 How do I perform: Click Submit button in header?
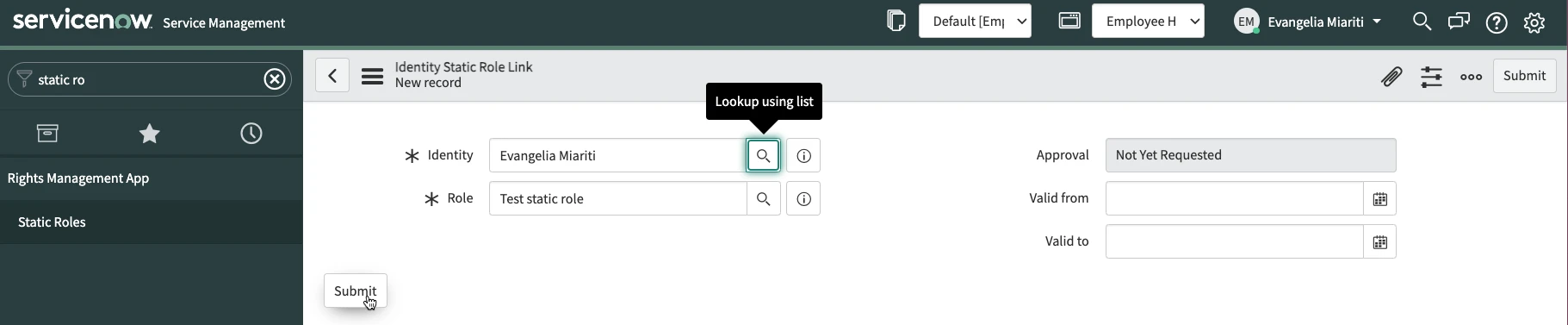click(1524, 76)
